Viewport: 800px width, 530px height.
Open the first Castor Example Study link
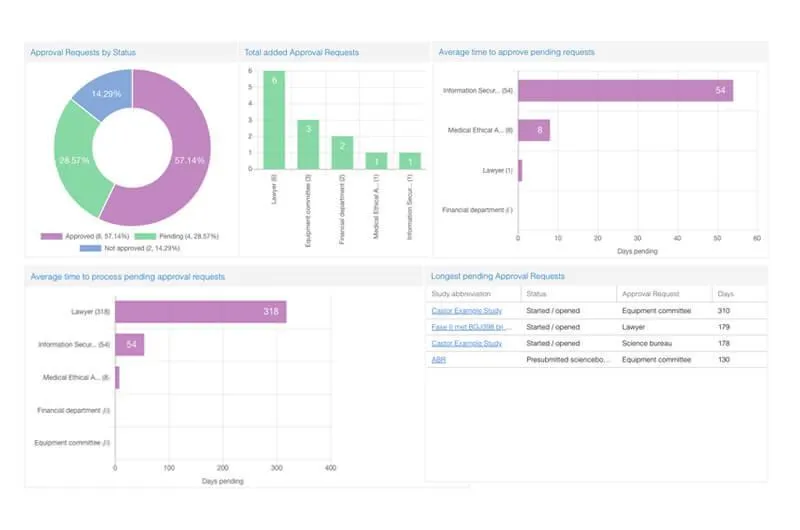(x=467, y=311)
